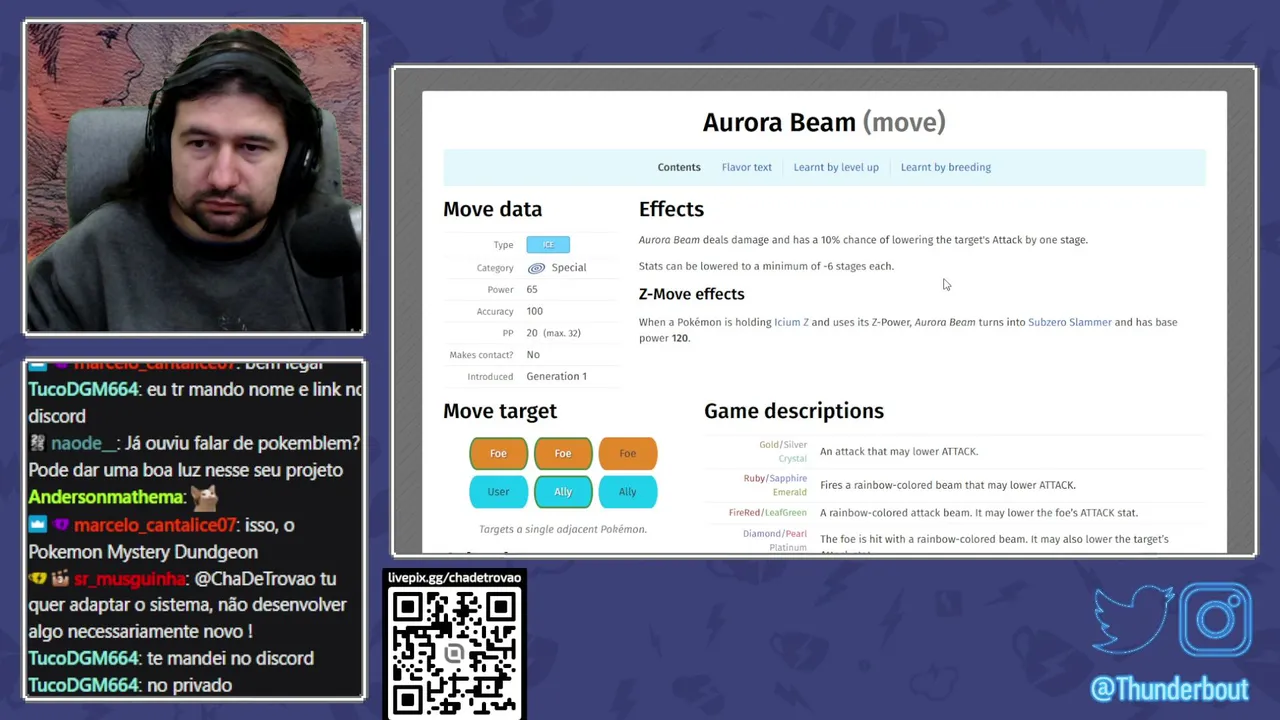Open the Subzero Slammer link

coord(1070,322)
